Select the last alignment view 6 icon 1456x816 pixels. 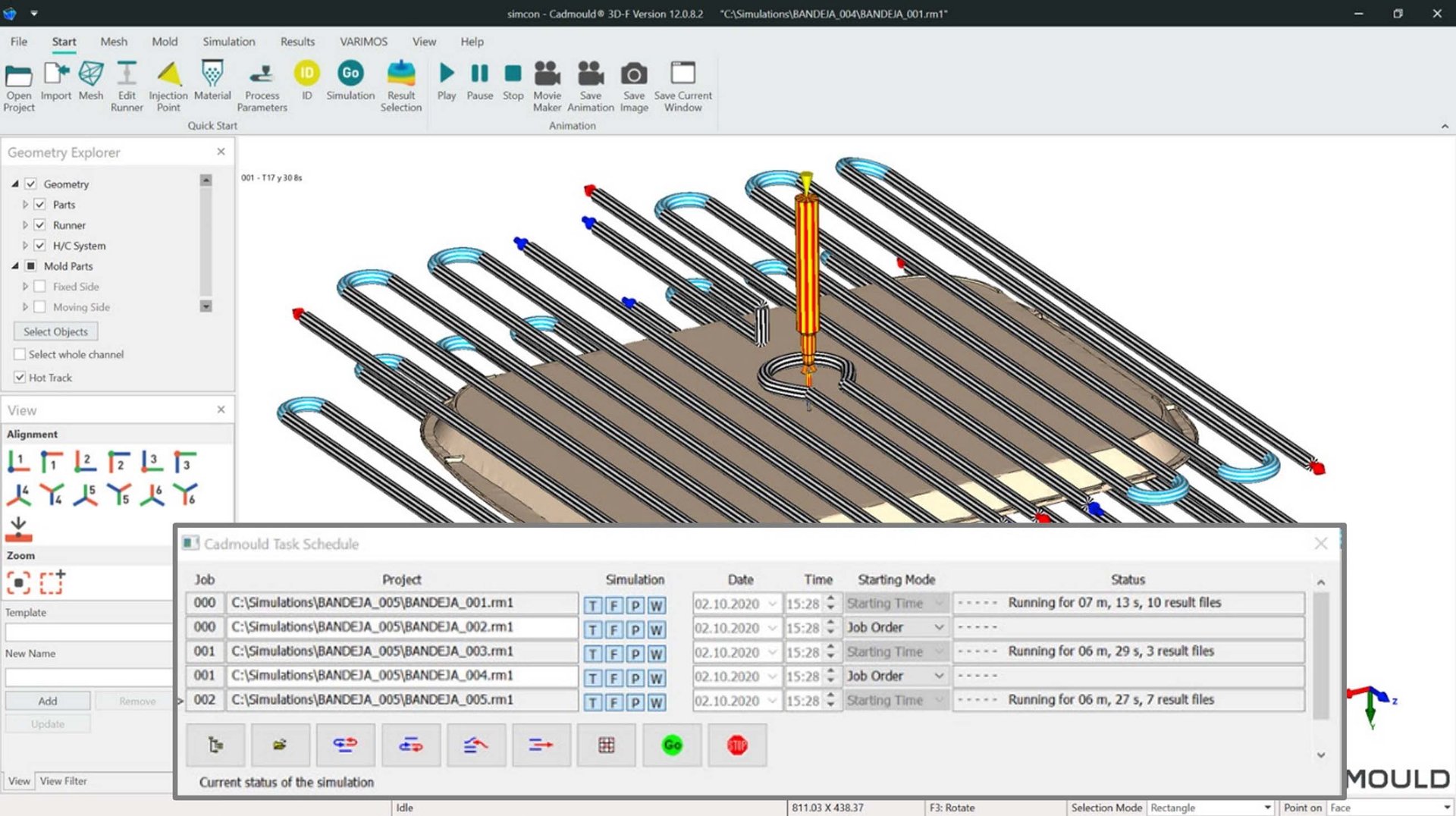185,494
